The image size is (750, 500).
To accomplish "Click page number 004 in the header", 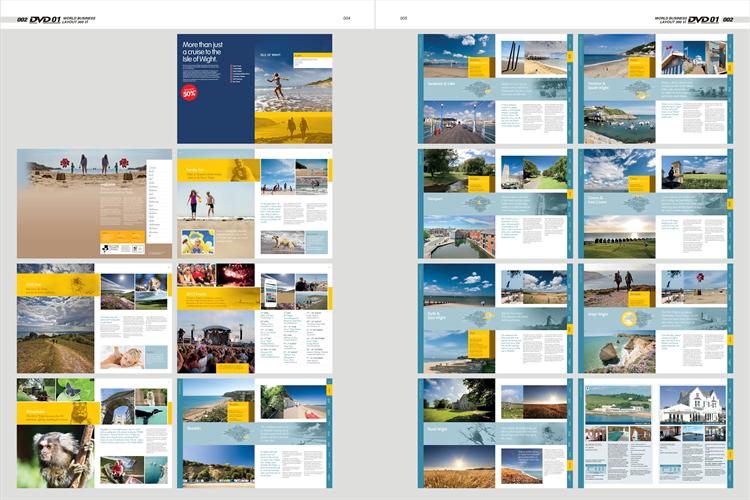I will coord(346,18).
